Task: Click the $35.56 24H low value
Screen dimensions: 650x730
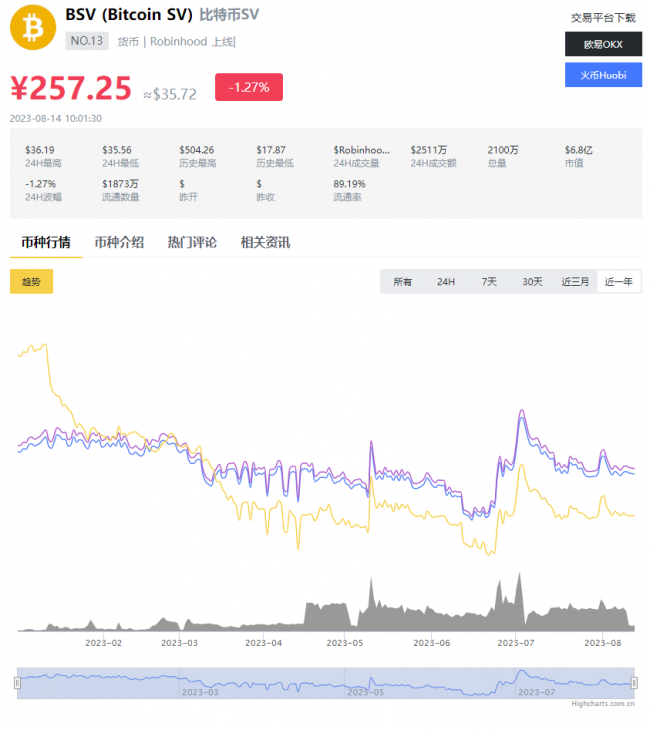Action: coord(117,150)
